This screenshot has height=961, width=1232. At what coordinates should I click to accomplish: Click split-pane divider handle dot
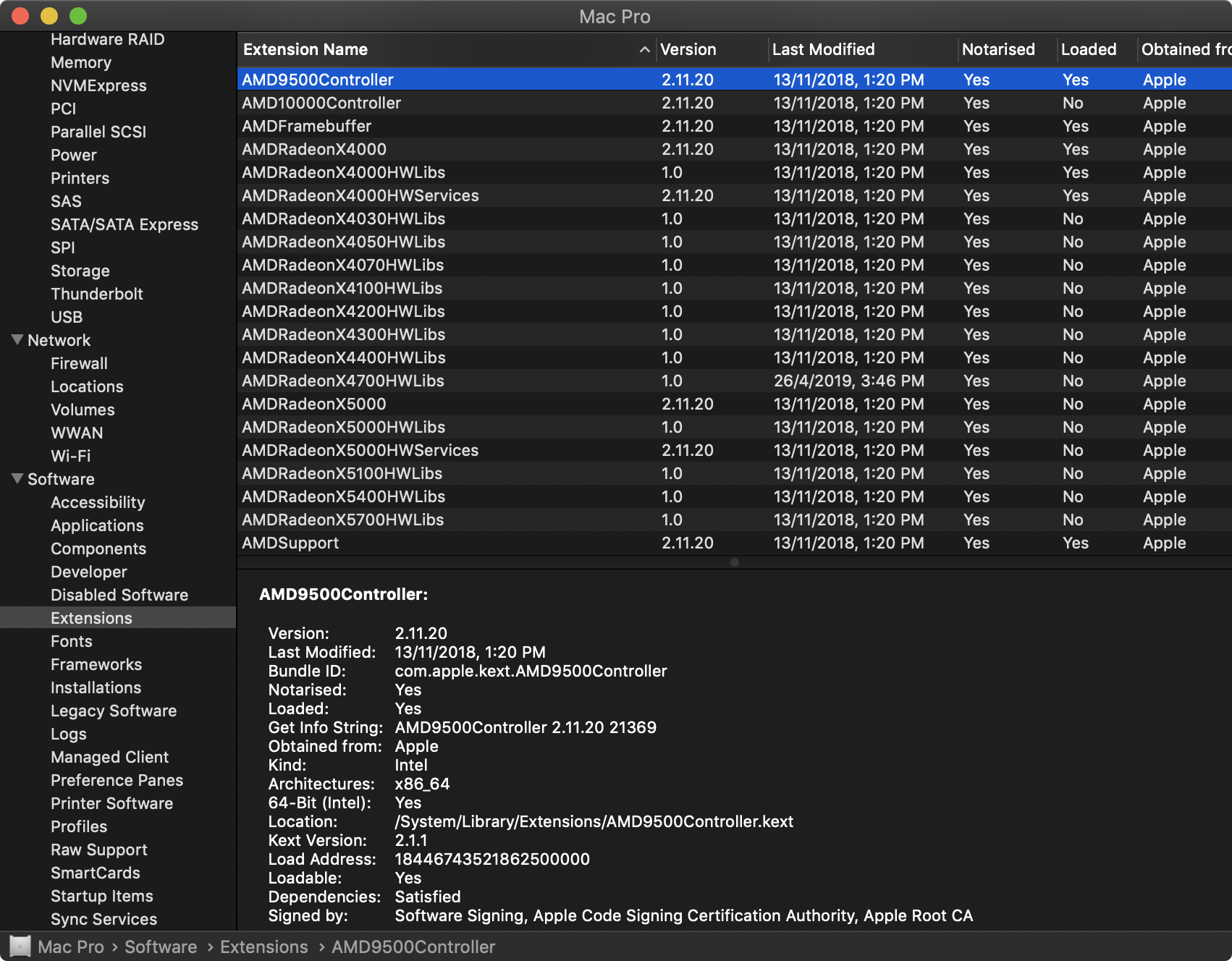[735, 562]
